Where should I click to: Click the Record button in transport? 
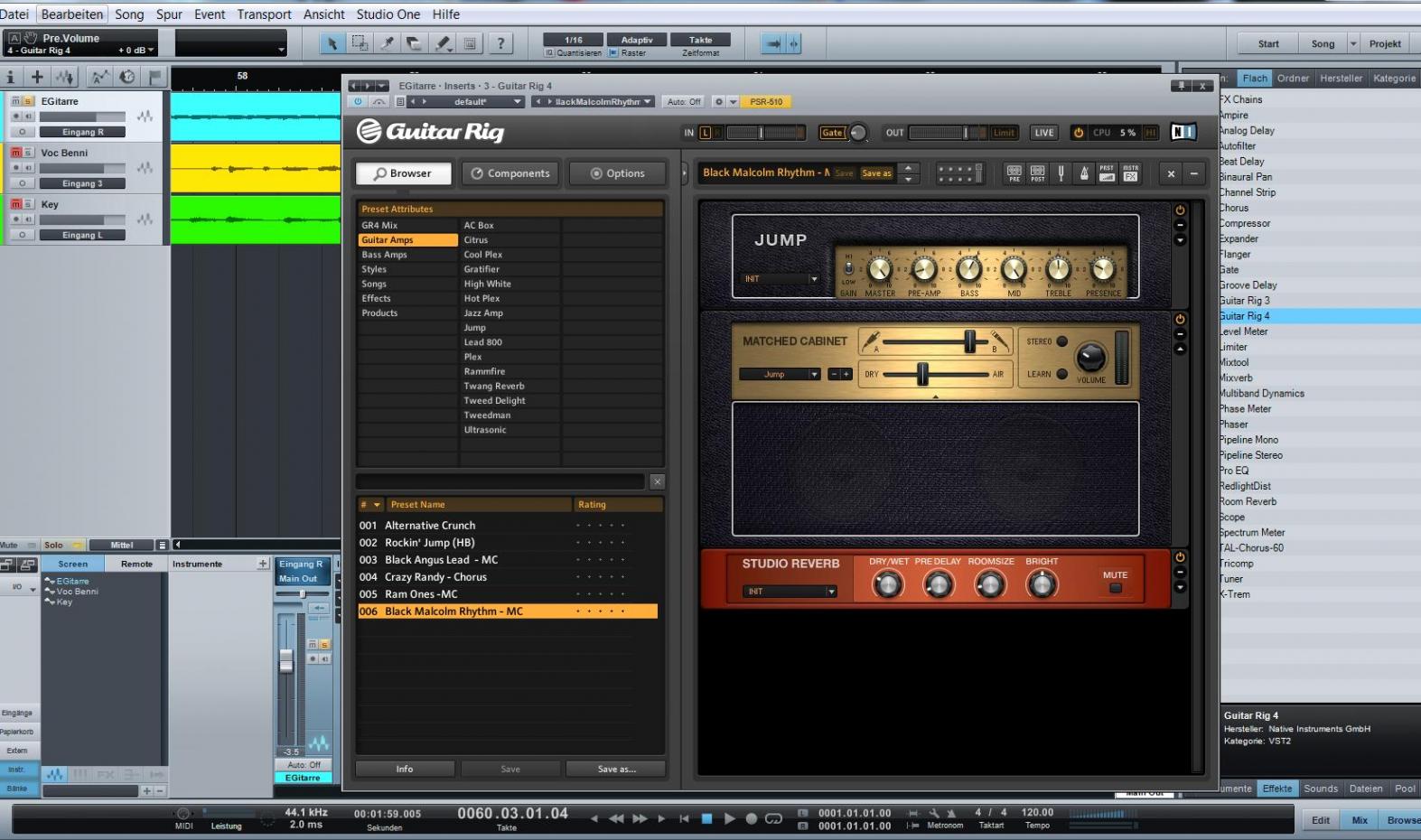[751, 818]
